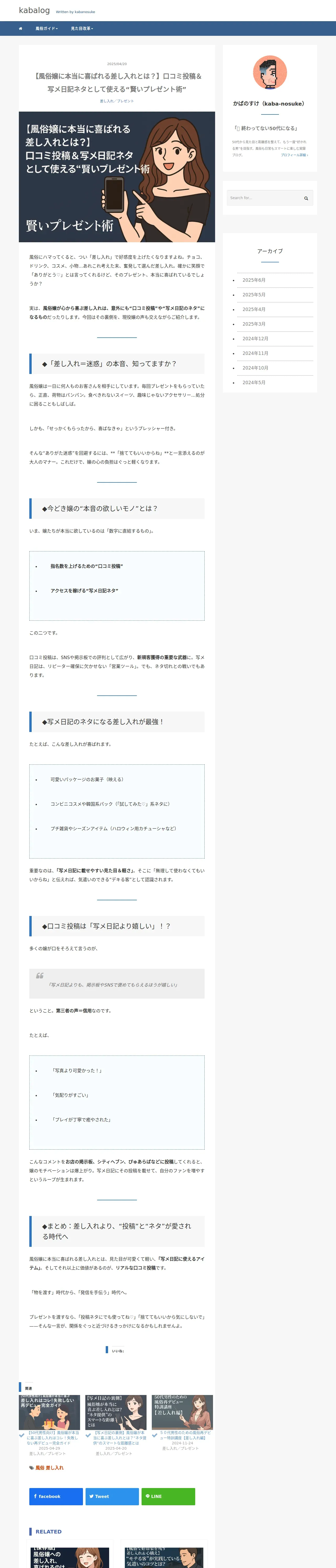The height and width of the screenshot is (1568, 336).
Task: Open the 差し入れ／プレゼント category under title
Action: 116,101
